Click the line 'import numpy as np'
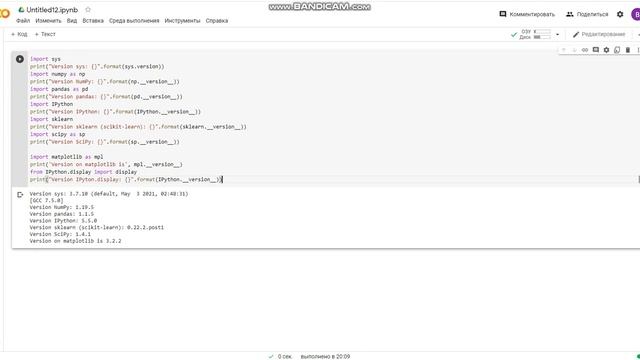640x360 pixels. (58, 74)
